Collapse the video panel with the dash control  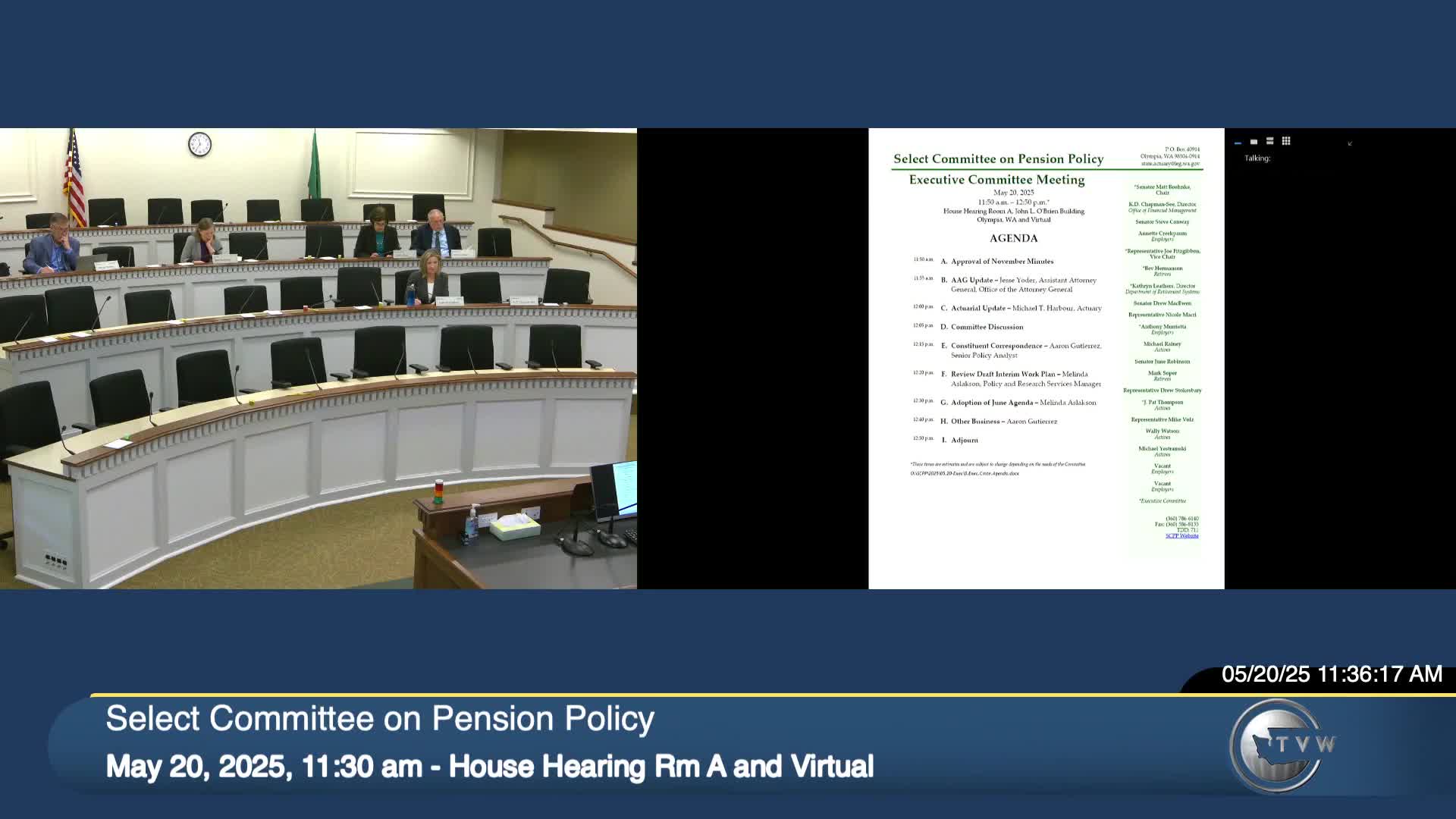(x=1238, y=143)
